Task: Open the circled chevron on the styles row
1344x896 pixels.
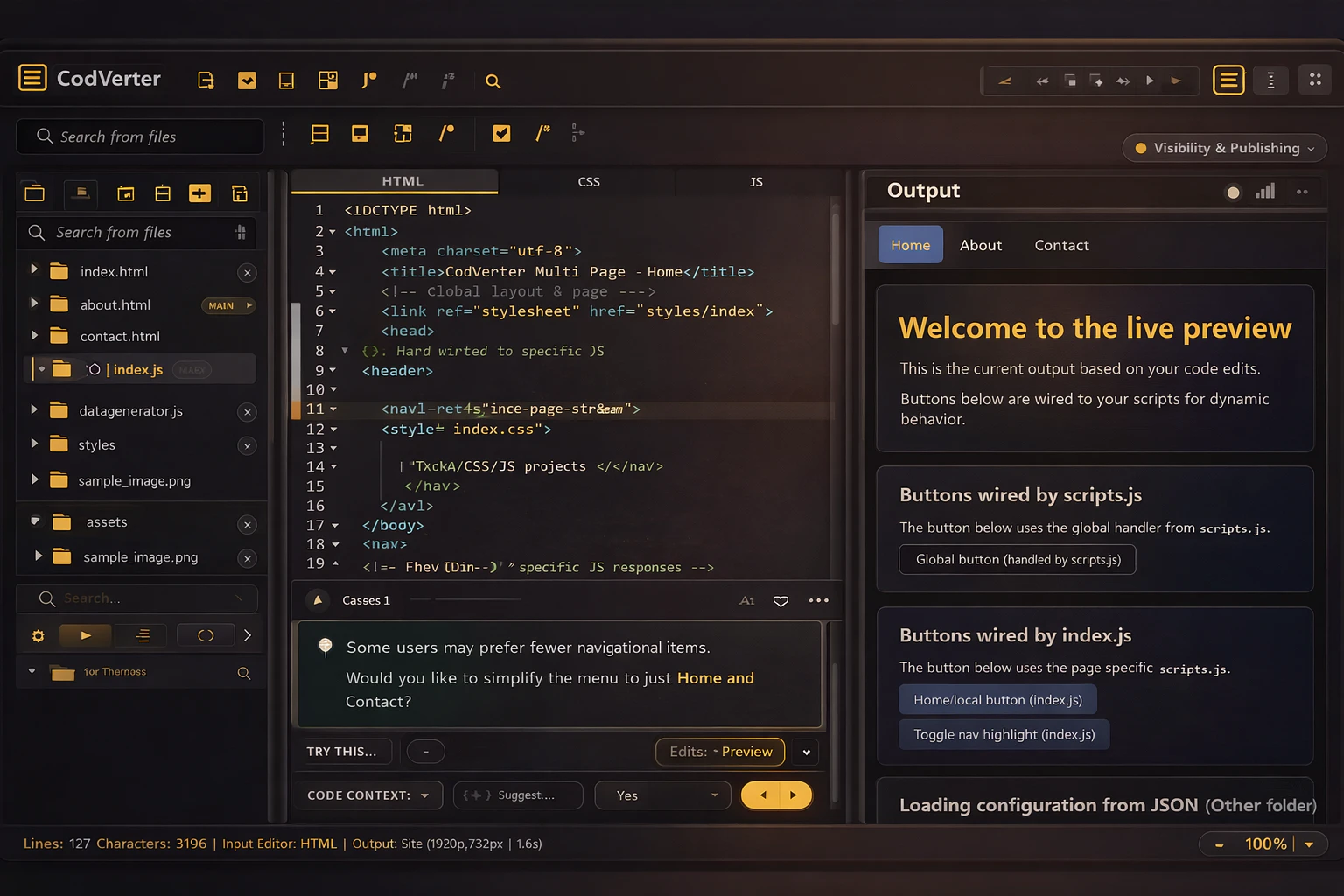Action: tap(248, 446)
